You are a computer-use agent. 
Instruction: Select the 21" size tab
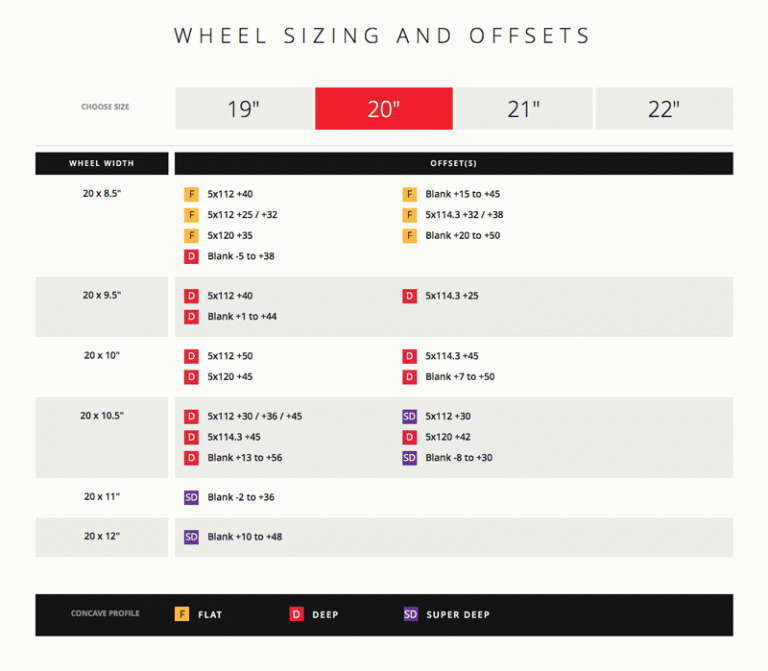[524, 109]
